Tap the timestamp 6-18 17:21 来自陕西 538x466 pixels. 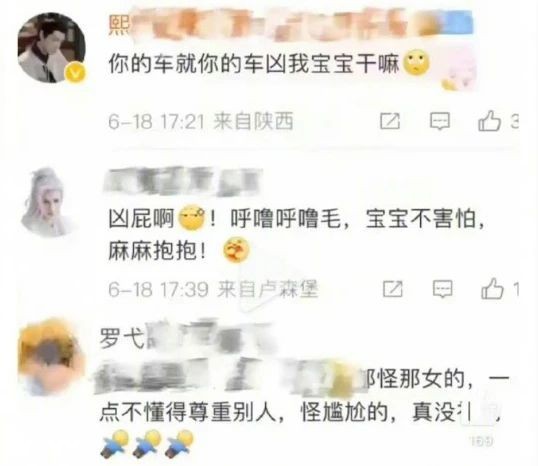pyautogui.click(x=201, y=121)
